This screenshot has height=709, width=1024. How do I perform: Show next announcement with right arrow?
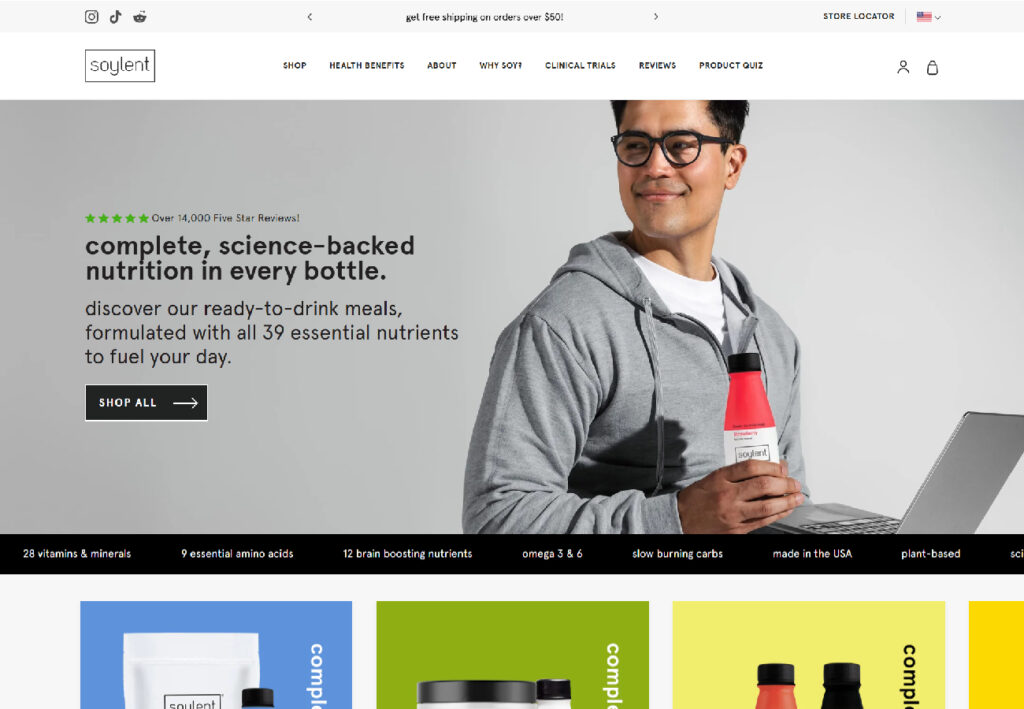(656, 17)
